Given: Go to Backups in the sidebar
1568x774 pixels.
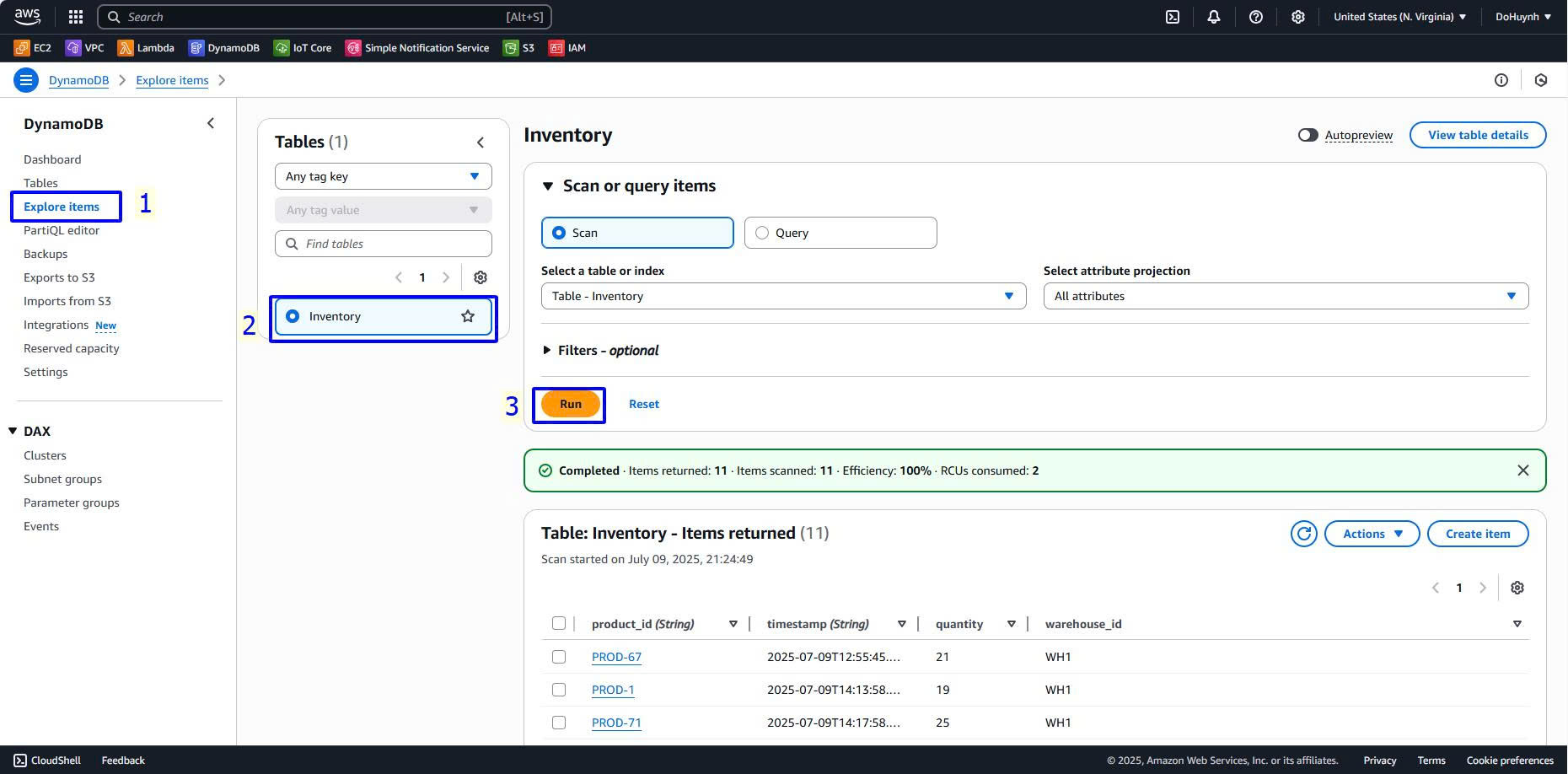Looking at the screenshot, I should 46,254.
